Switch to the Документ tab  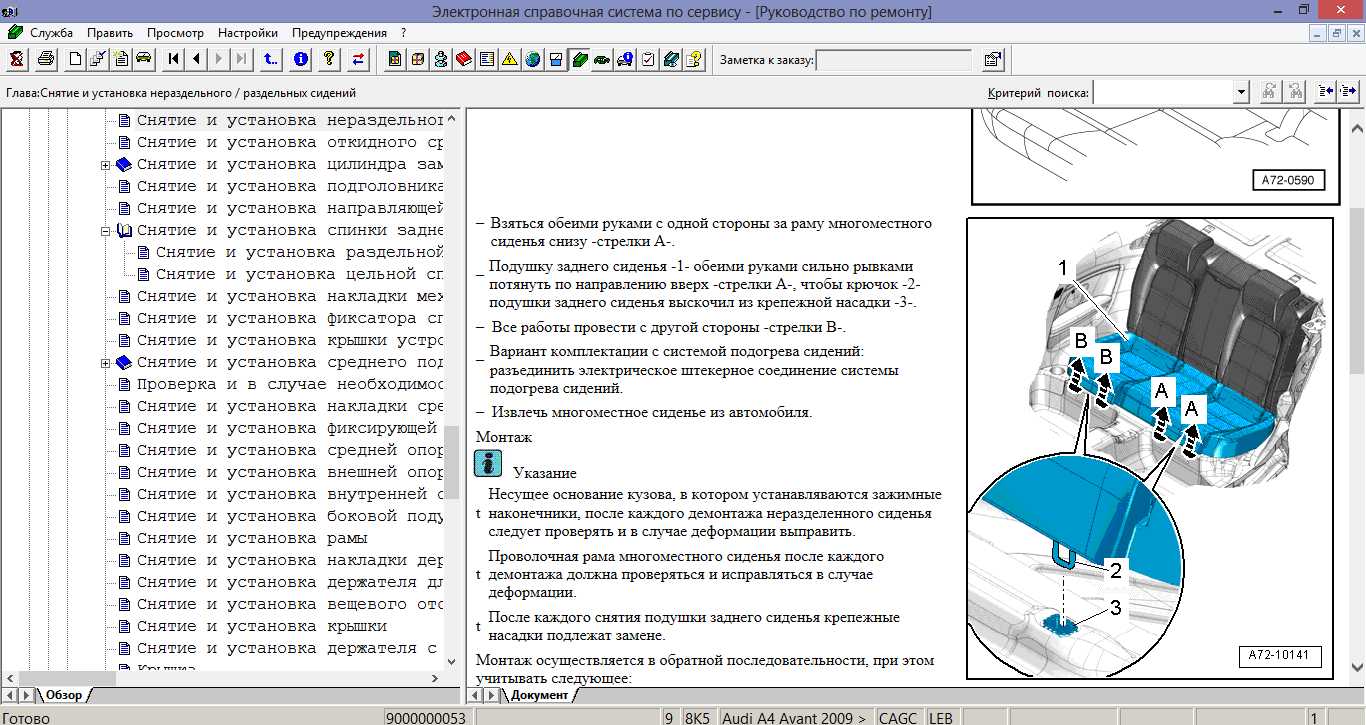(x=539, y=695)
